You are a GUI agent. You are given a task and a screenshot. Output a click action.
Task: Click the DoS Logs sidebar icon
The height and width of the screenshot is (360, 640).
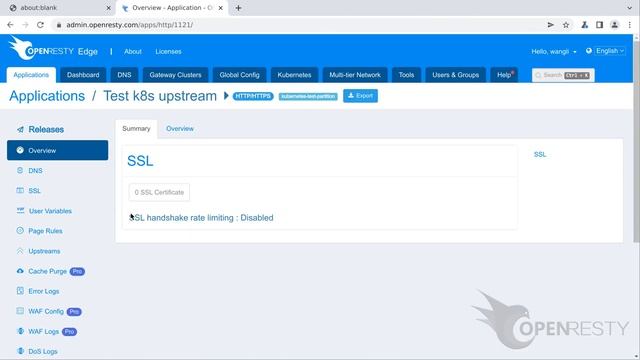[20, 351]
